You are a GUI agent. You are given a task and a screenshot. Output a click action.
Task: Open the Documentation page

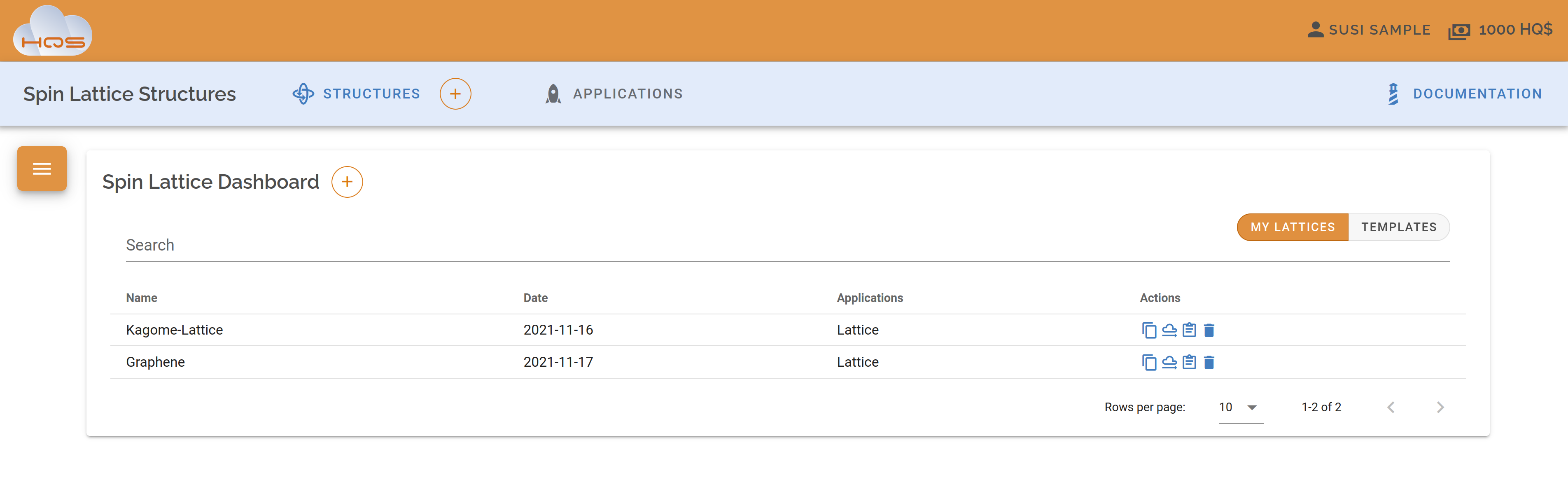click(x=1477, y=94)
